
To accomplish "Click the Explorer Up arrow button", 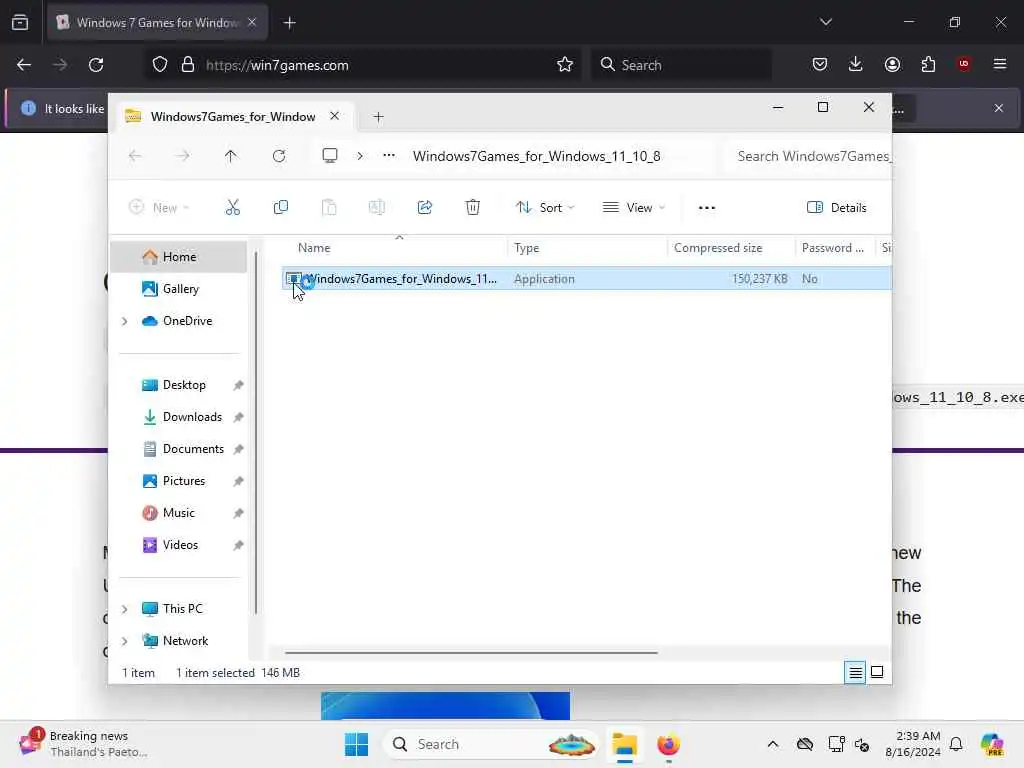I will tap(231, 156).
